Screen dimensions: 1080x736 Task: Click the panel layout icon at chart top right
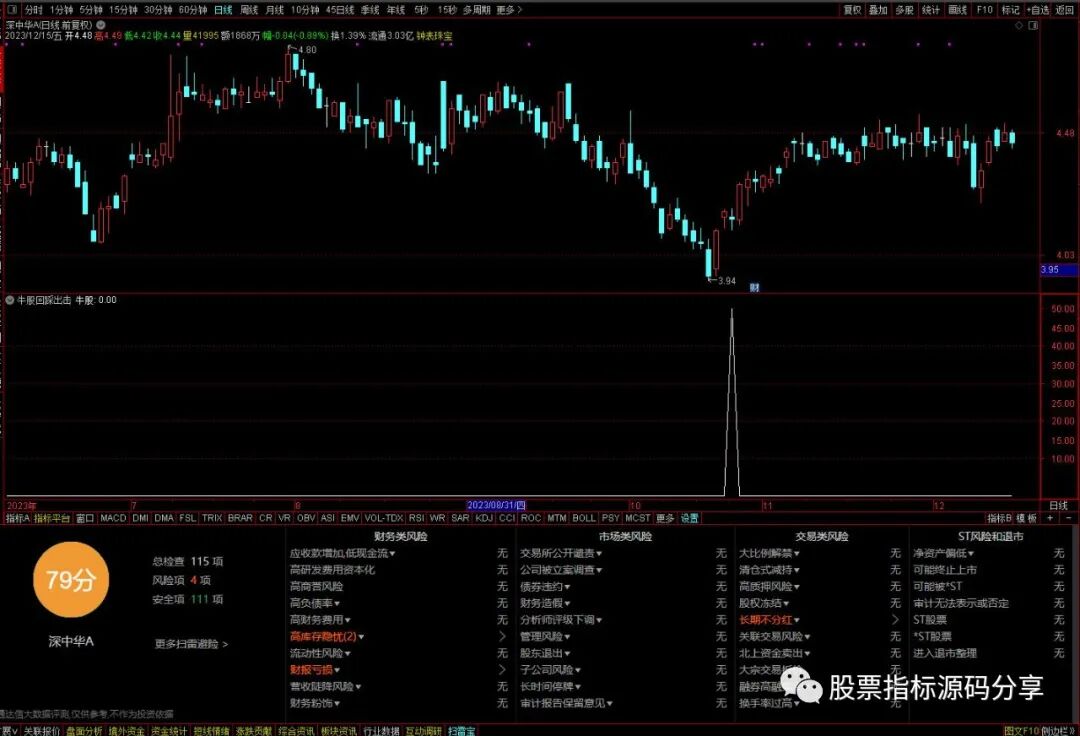point(1033,25)
